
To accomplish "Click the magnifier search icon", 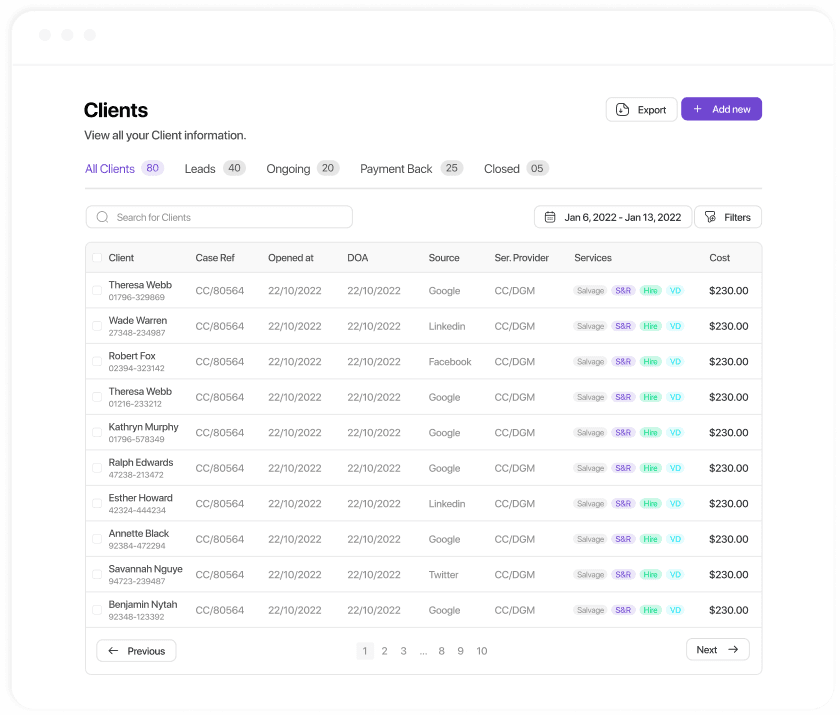I will pos(102,217).
